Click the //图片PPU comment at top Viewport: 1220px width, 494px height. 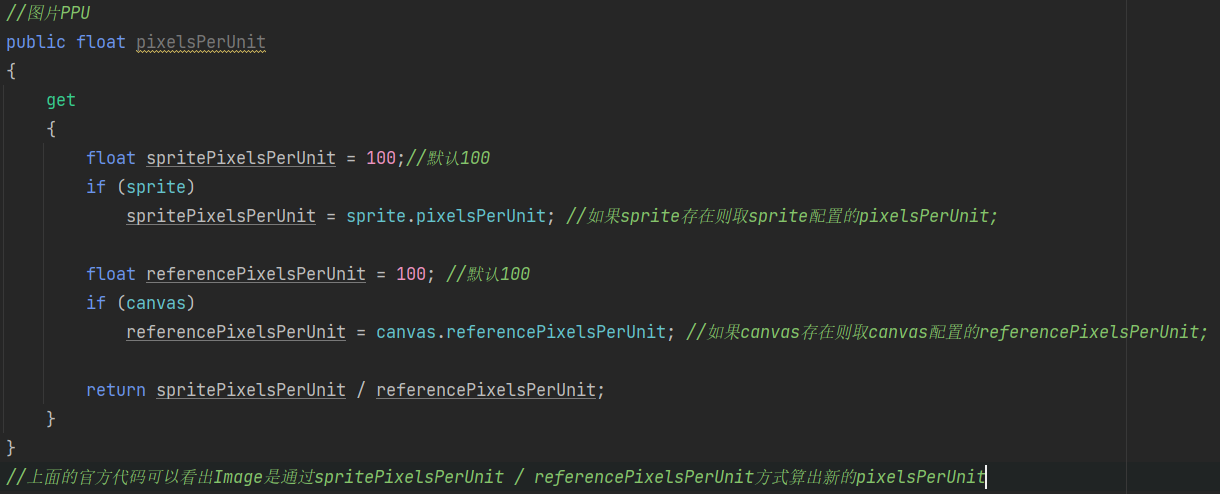point(48,13)
